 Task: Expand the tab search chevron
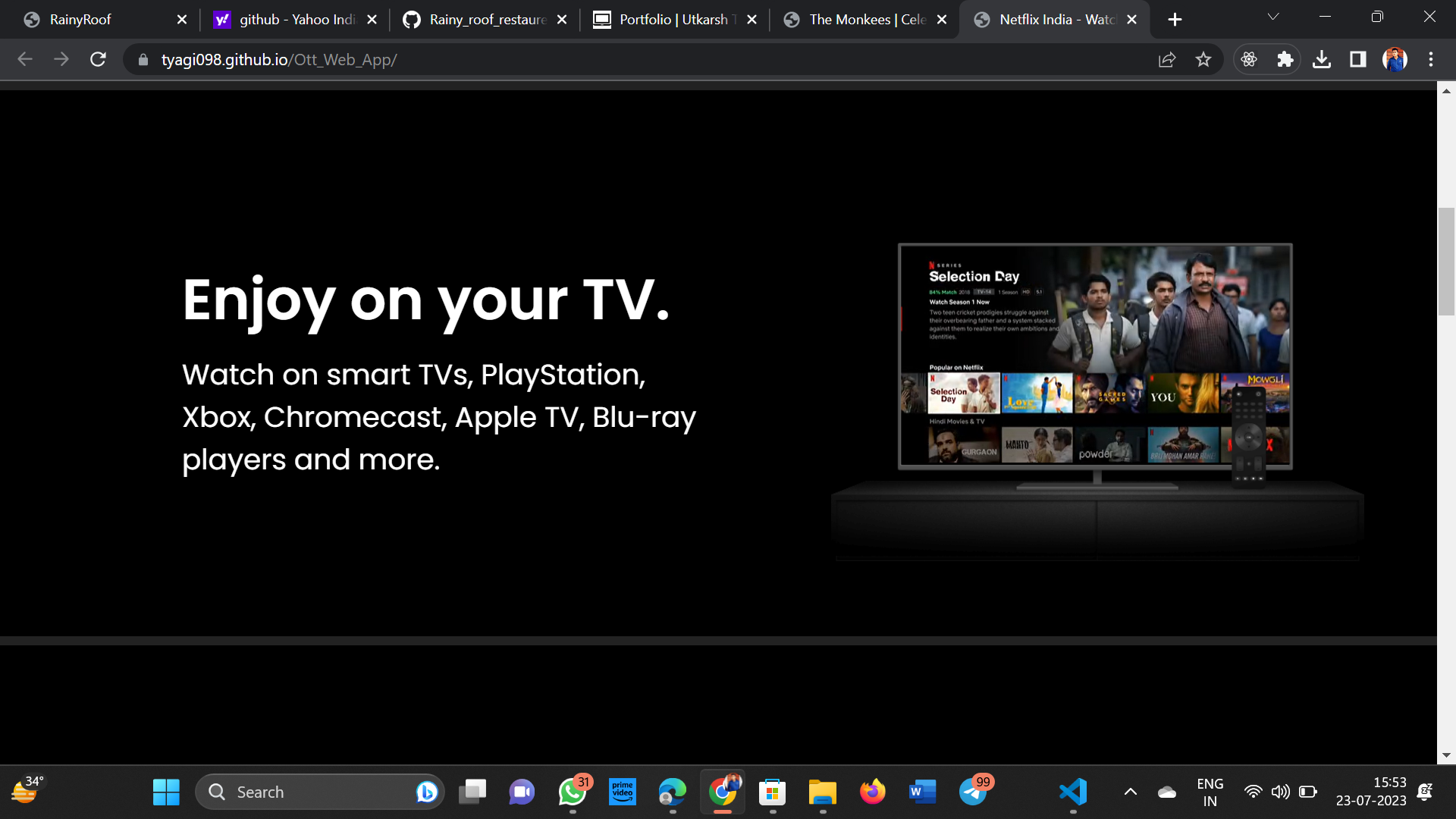1273,17
